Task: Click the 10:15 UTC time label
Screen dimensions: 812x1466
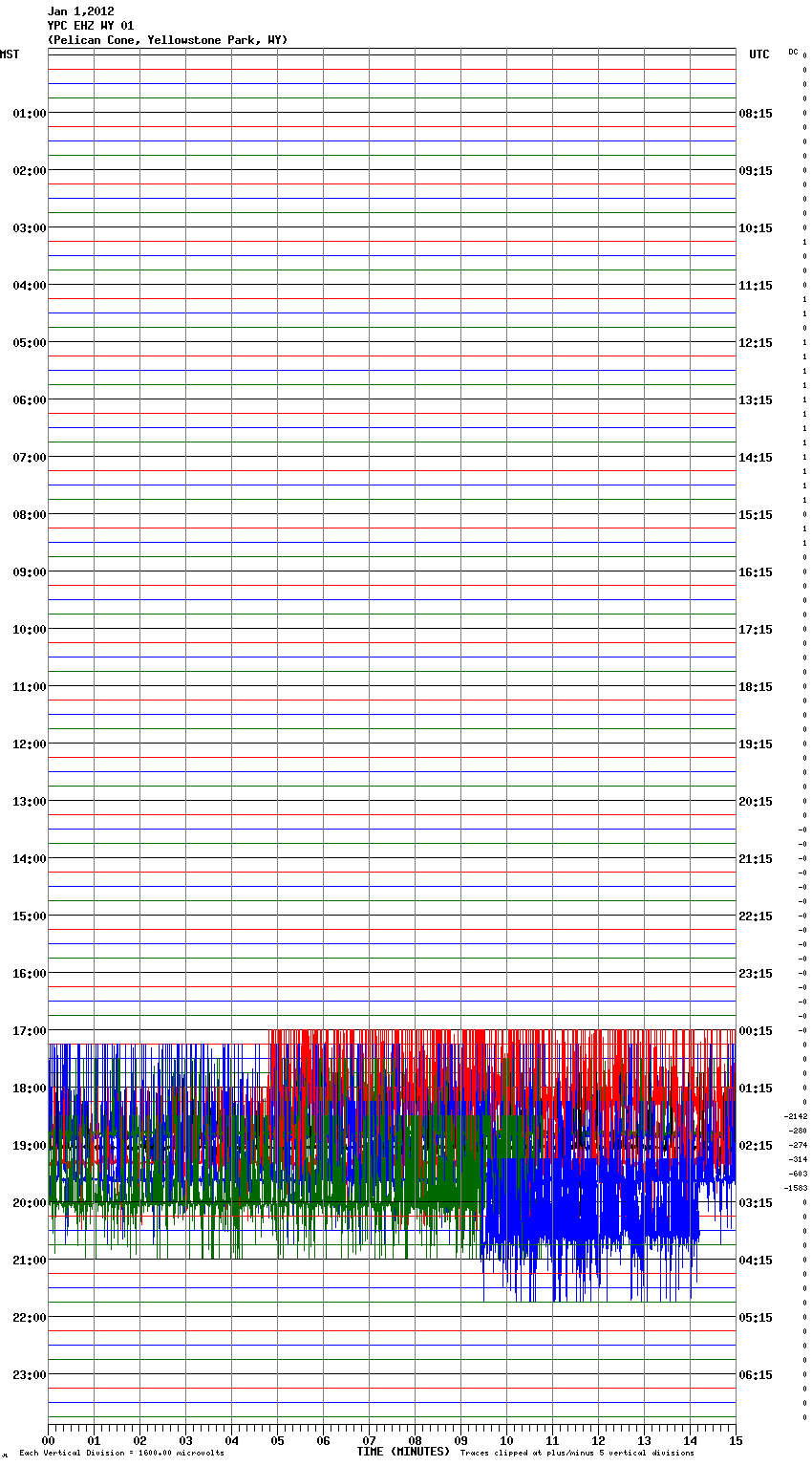Action: pyautogui.click(x=756, y=228)
